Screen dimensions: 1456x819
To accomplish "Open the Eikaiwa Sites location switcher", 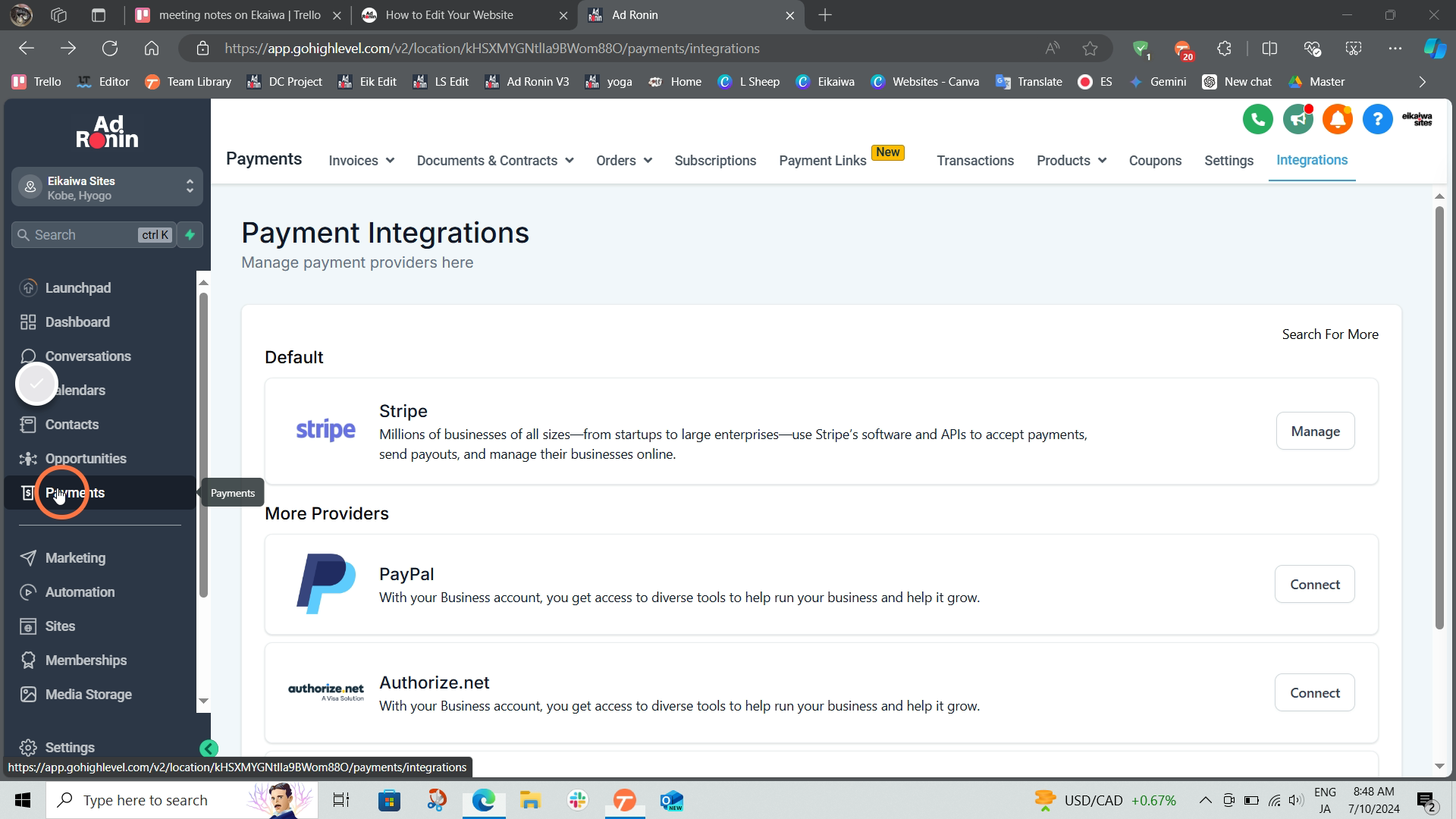I will 107,187.
